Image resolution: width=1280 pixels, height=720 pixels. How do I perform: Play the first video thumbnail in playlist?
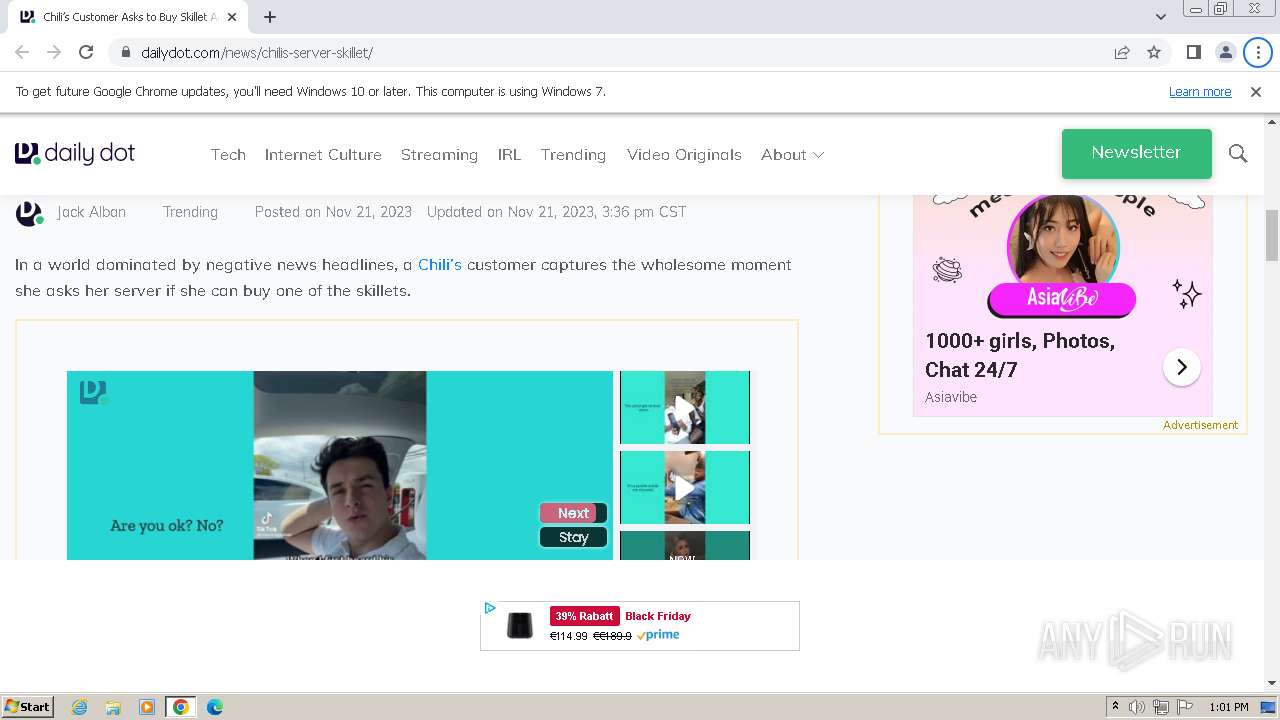click(x=685, y=407)
